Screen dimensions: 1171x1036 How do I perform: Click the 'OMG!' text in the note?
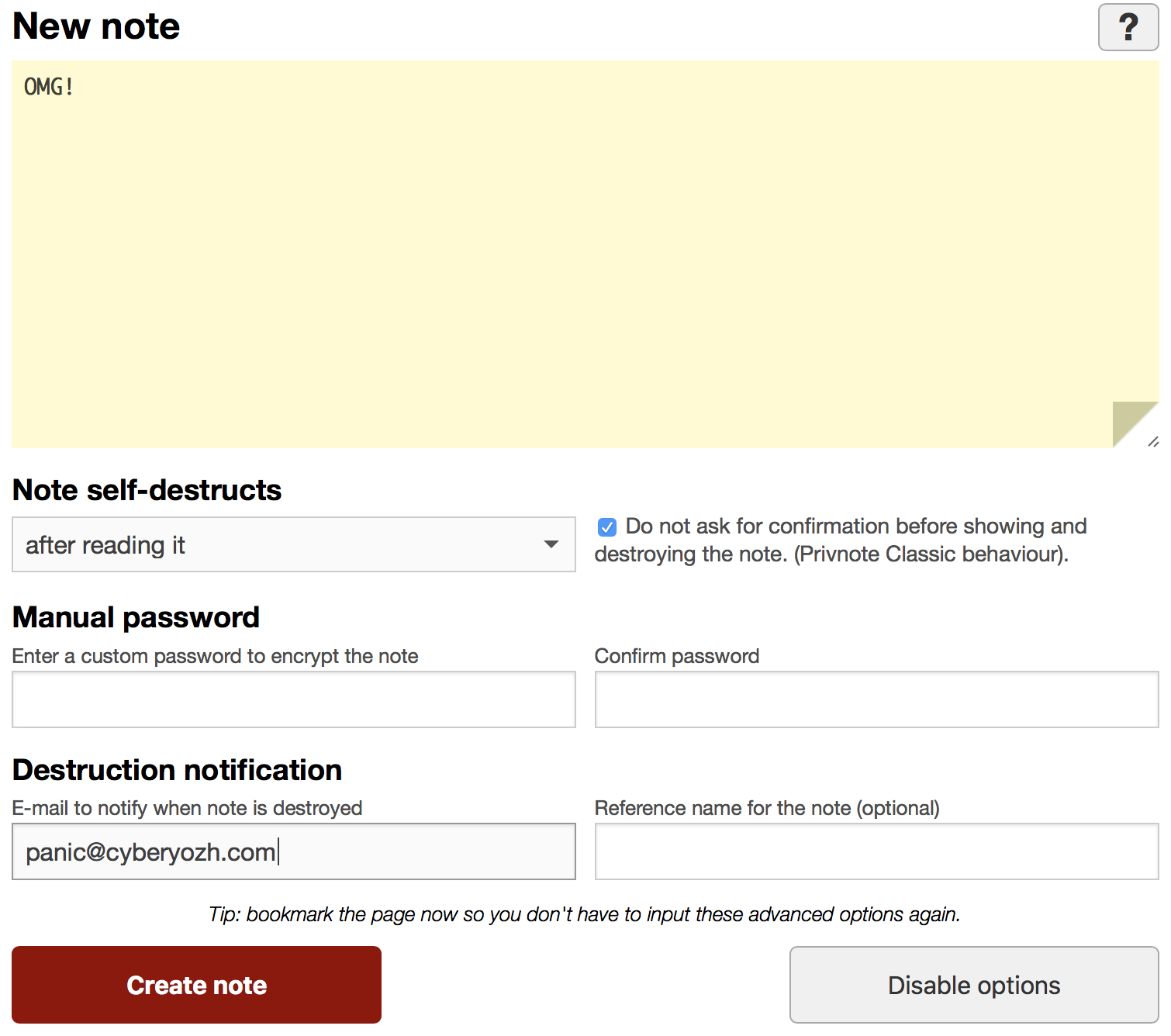click(x=49, y=87)
